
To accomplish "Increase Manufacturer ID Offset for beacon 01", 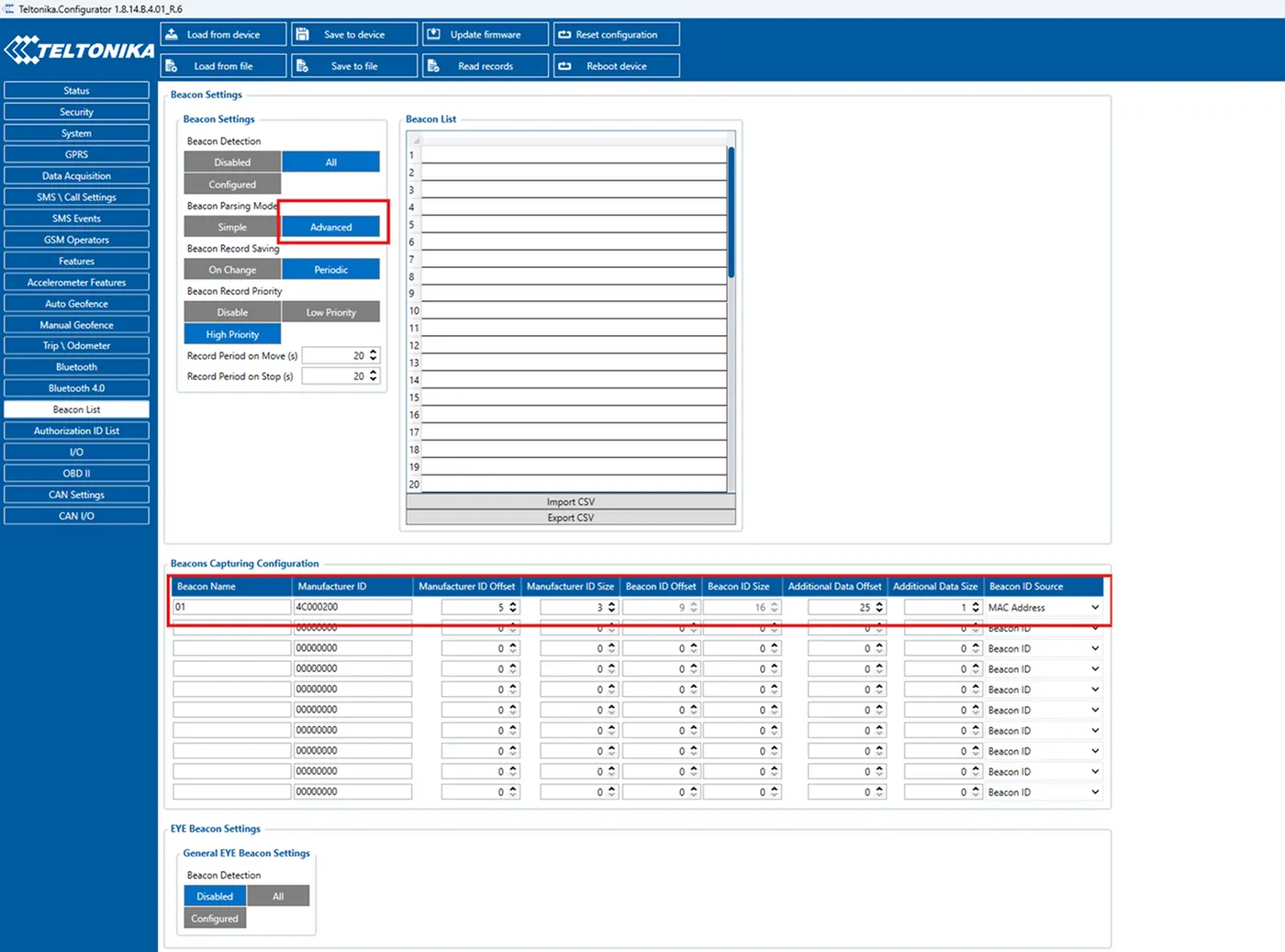I will point(512,604).
